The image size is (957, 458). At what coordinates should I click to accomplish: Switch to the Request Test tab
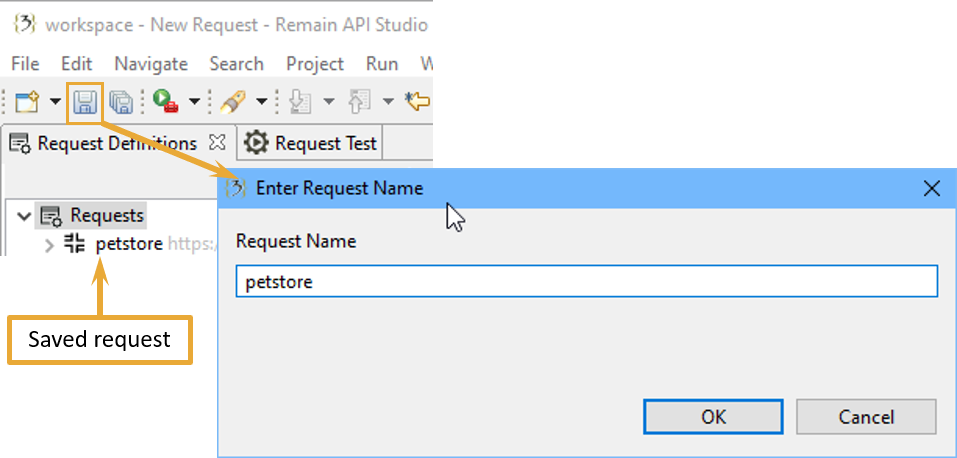pyautogui.click(x=311, y=144)
